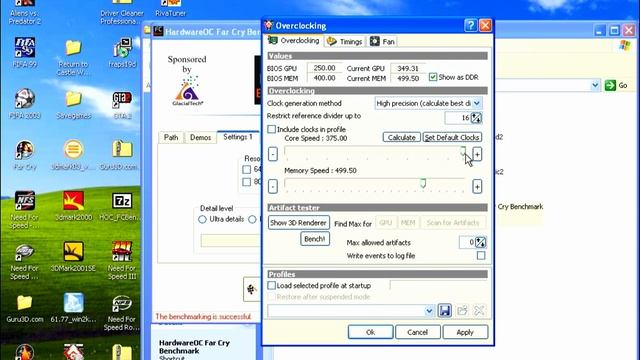
Task: Open the Guru3D.com folder icon
Action: (25, 309)
